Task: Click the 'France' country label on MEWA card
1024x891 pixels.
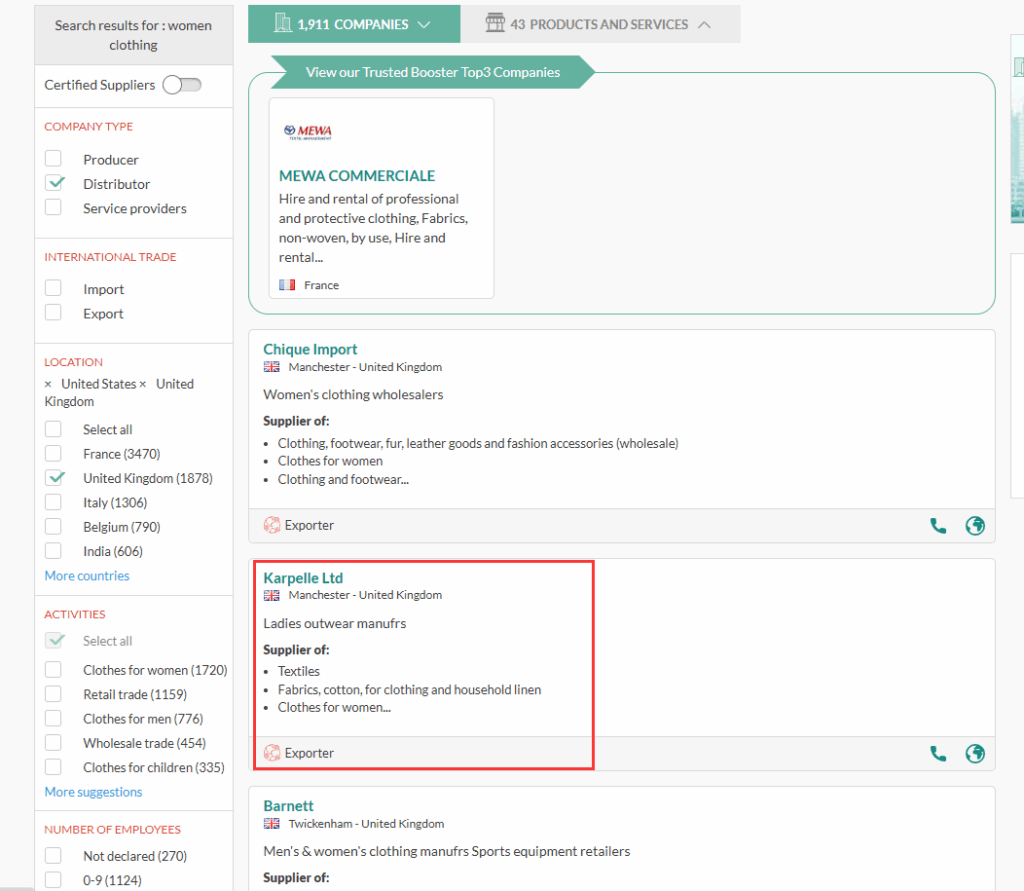Action: click(x=321, y=285)
